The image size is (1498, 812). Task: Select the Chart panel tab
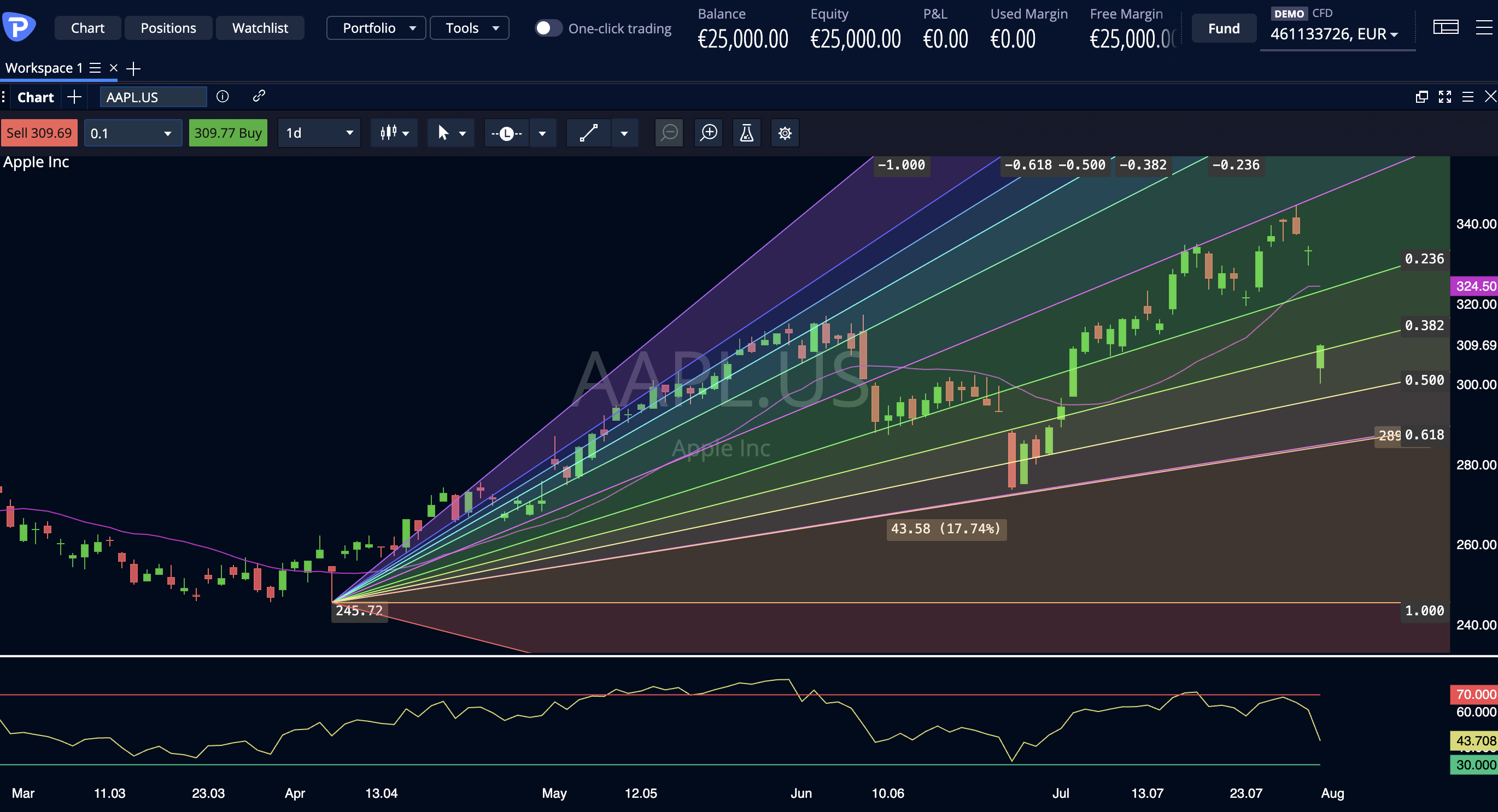click(36, 97)
